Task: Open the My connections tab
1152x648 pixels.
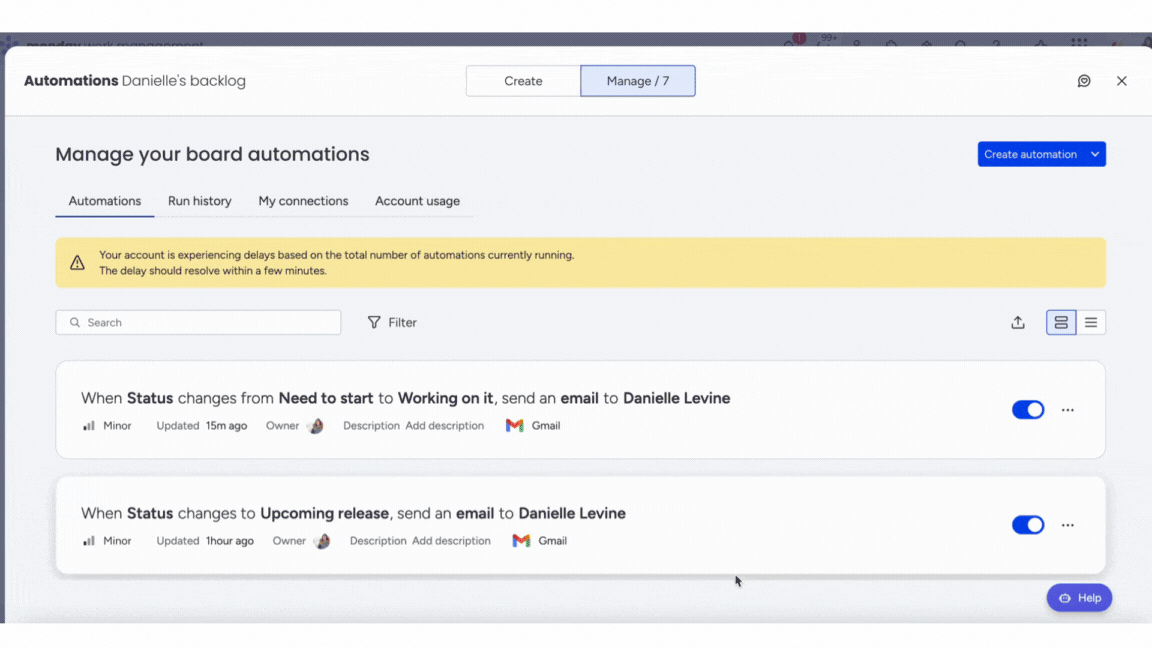Action: 303,201
